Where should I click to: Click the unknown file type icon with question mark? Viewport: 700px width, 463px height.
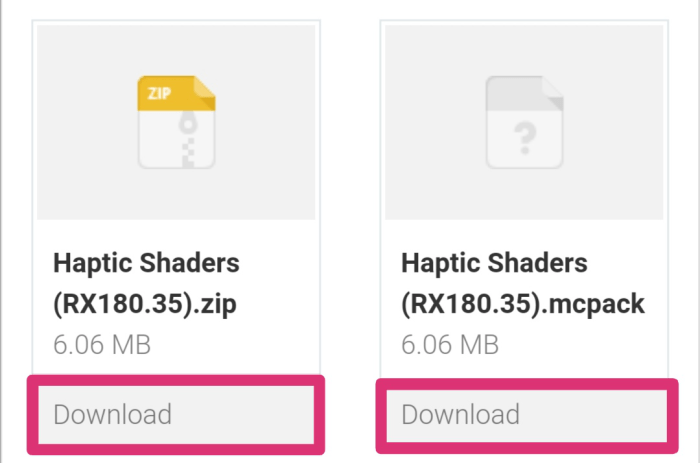tap(525, 122)
